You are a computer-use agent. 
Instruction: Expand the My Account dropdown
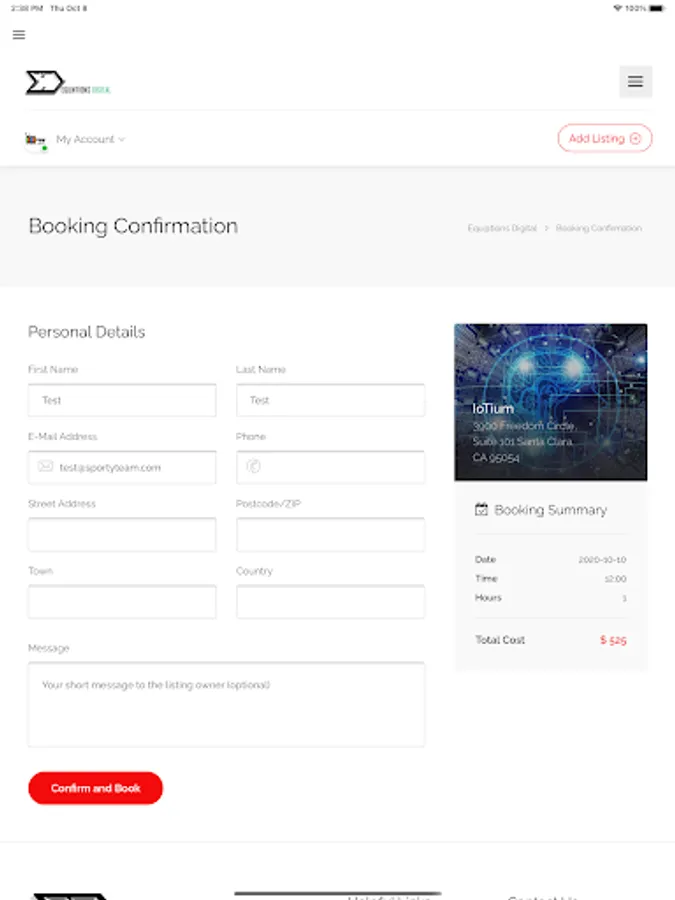tap(90, 140)
